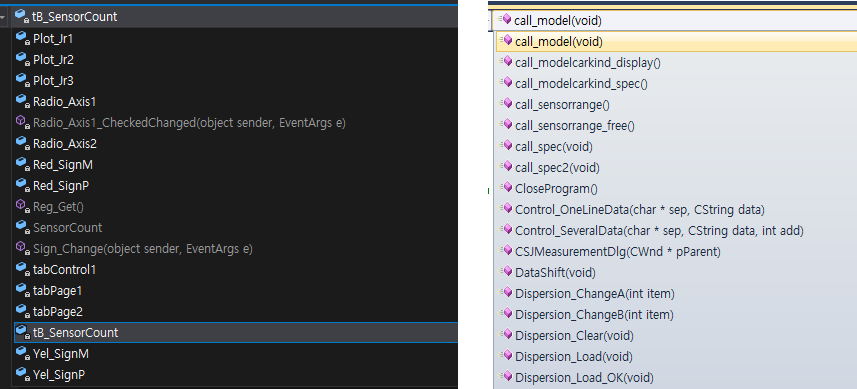
Task: Choose the Radio_Axis2 member
Action: point(65,144)
